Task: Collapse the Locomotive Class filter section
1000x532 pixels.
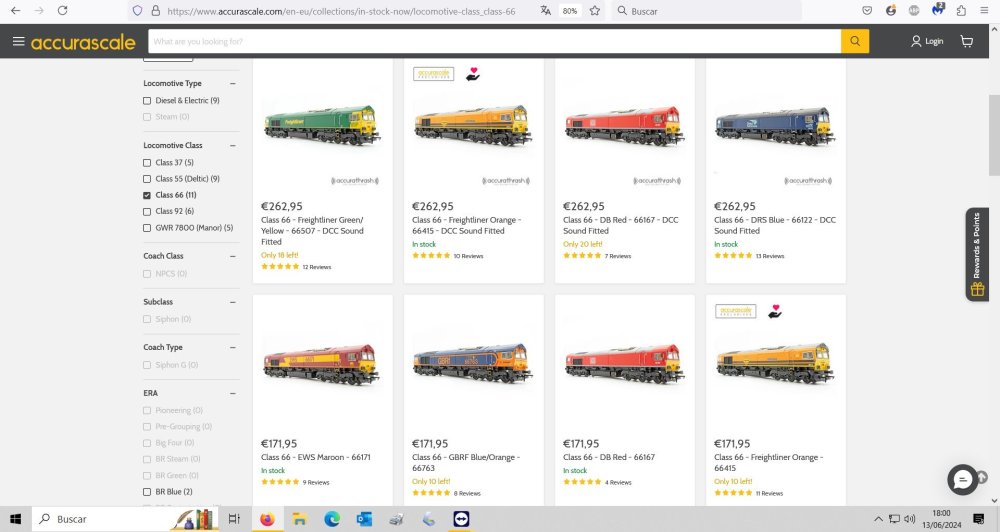Action: click(233, 145)
